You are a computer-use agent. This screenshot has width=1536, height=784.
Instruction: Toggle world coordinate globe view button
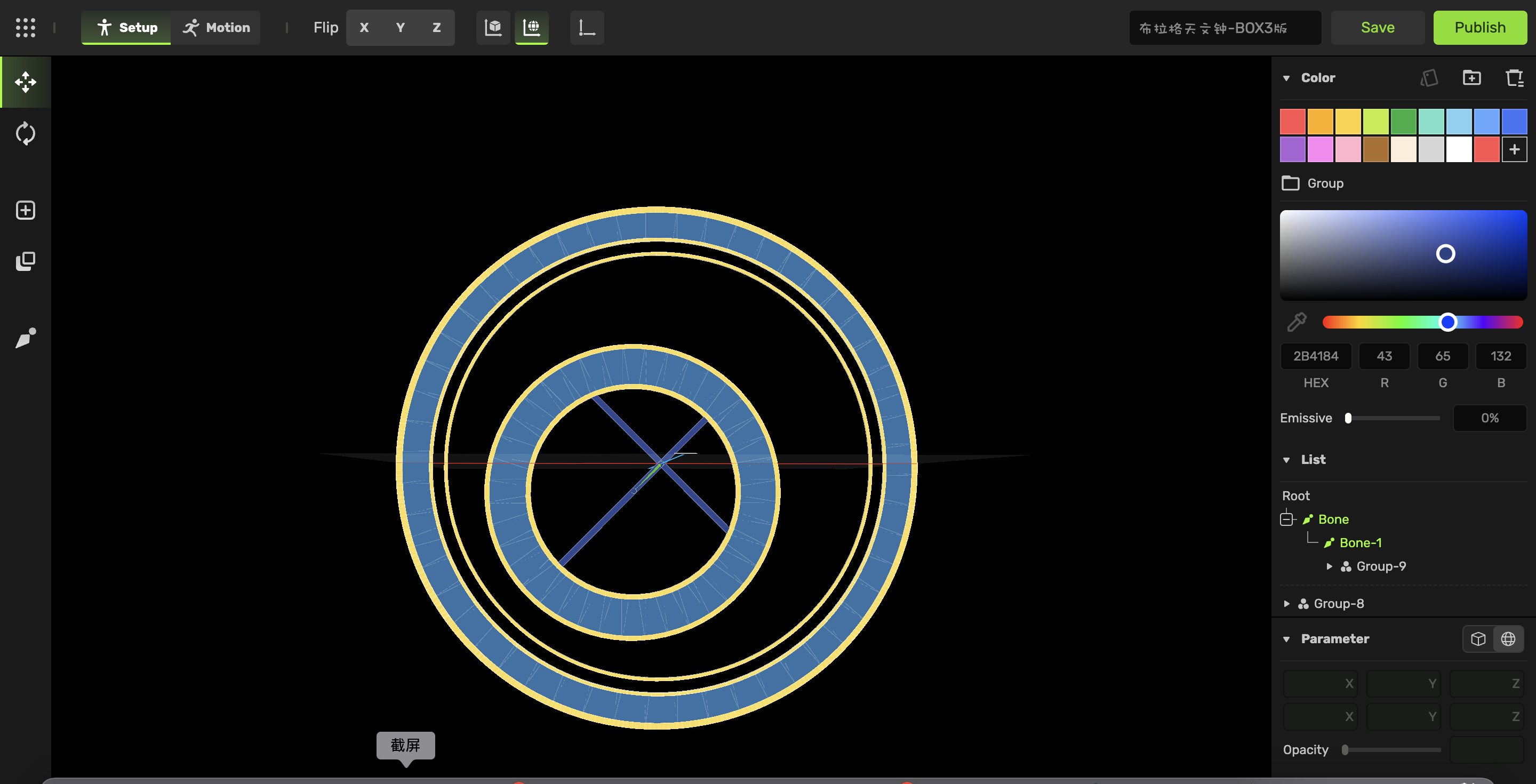531,27
